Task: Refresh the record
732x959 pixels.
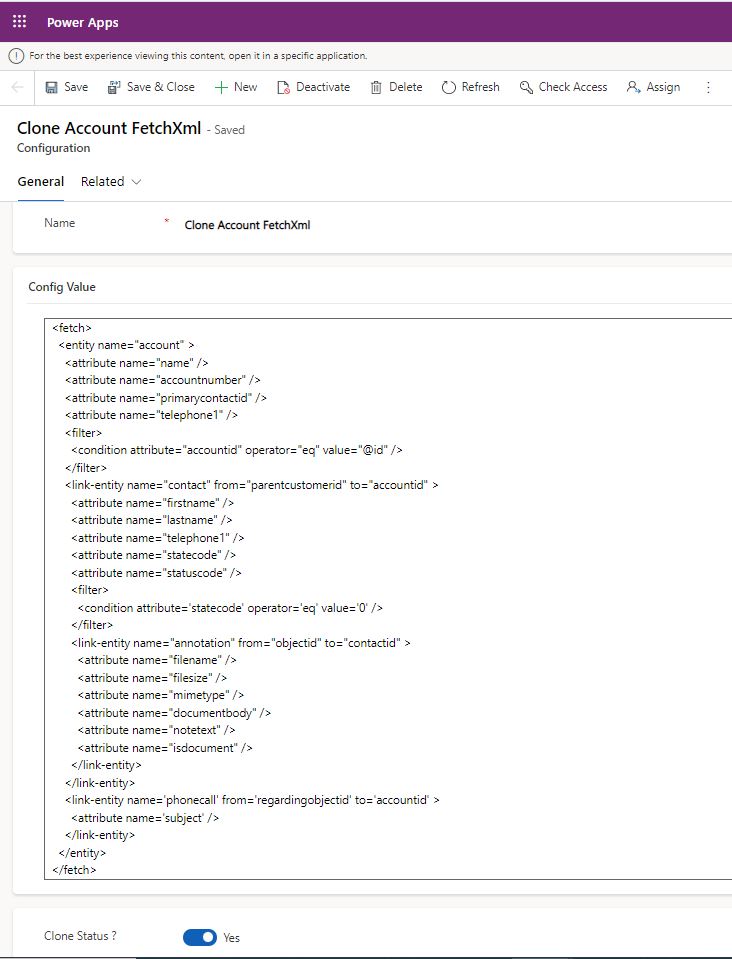Action: [x=470, y=87]
